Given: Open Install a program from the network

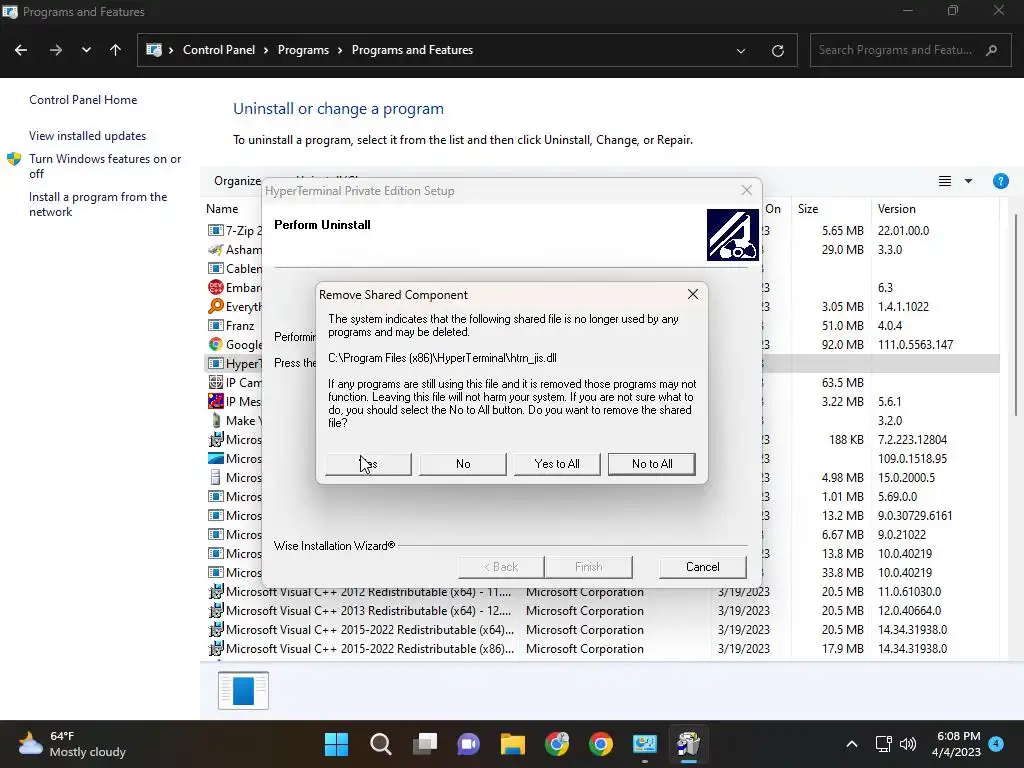Looking at the screenshot, I should 98,204.
